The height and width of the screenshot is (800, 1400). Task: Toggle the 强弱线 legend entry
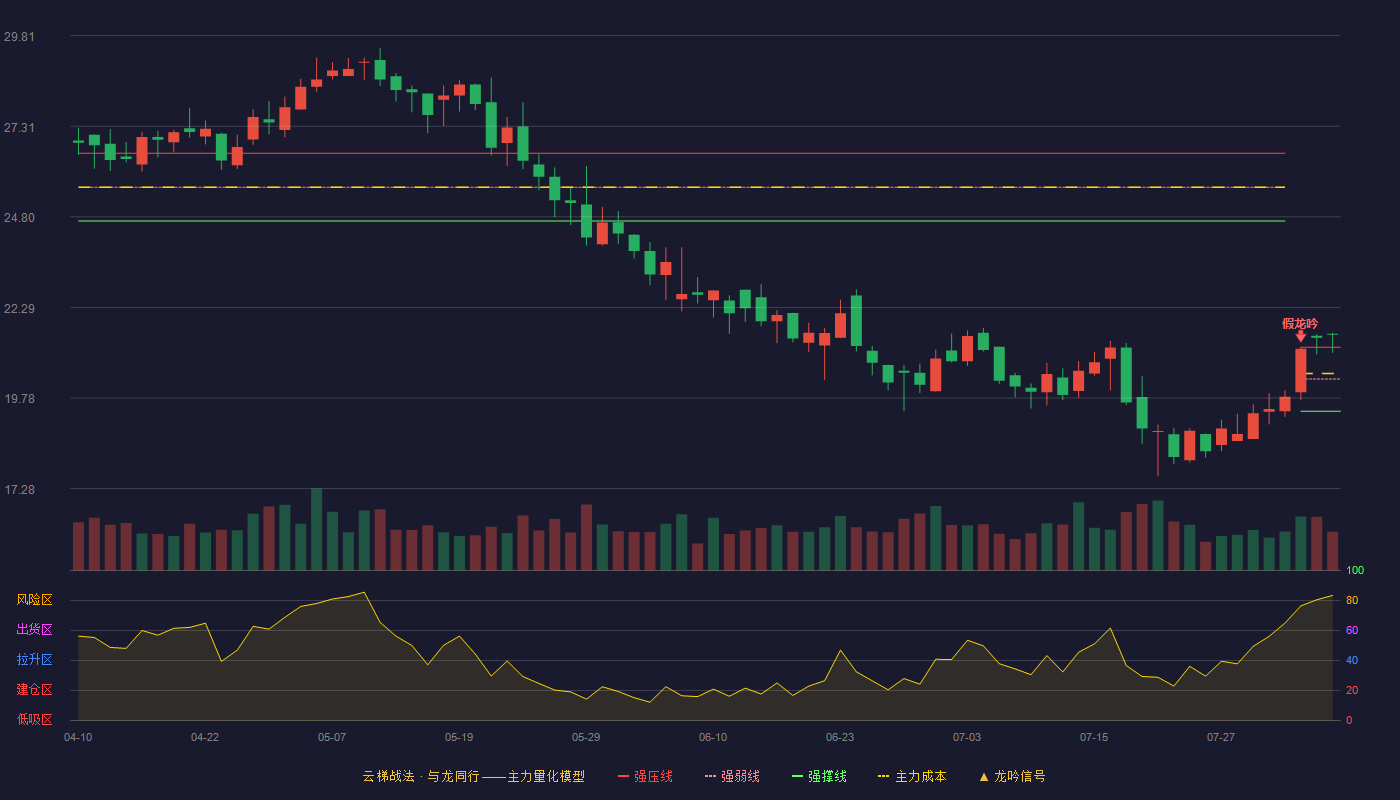[732, 776]
